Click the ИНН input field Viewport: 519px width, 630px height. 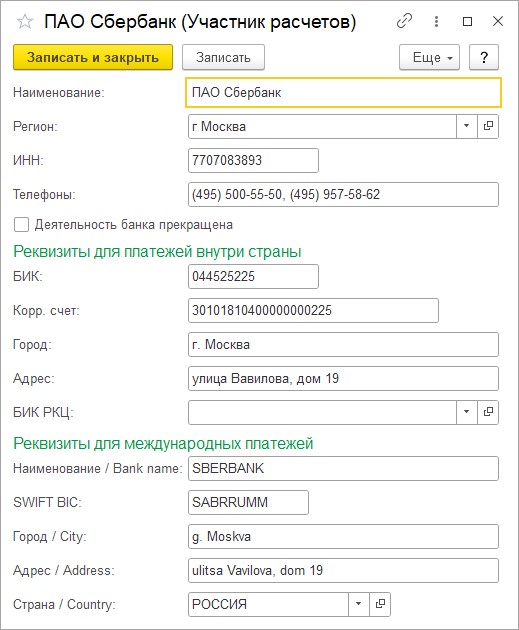[x=253, y=161]
